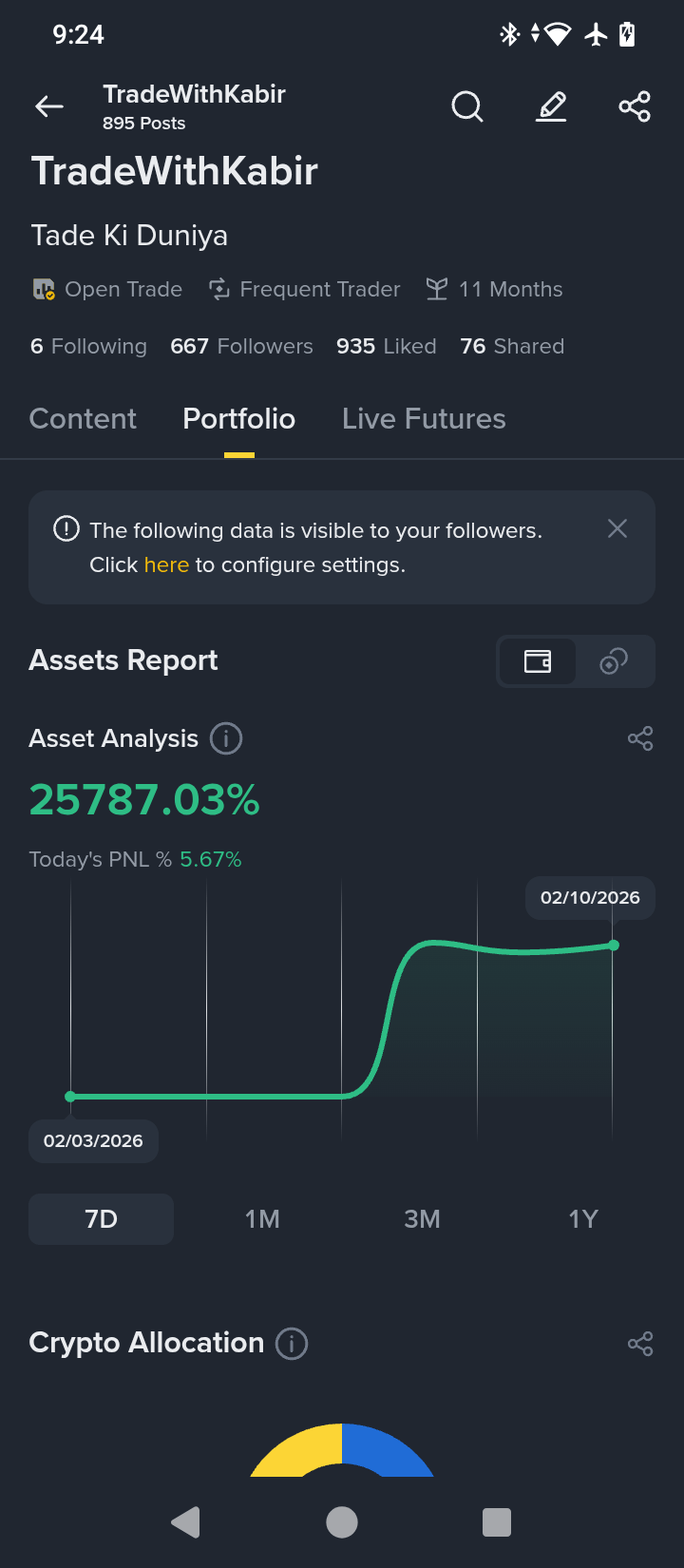Select the 7D time range
The image size is (684, 1568).
coord(101,1219)
